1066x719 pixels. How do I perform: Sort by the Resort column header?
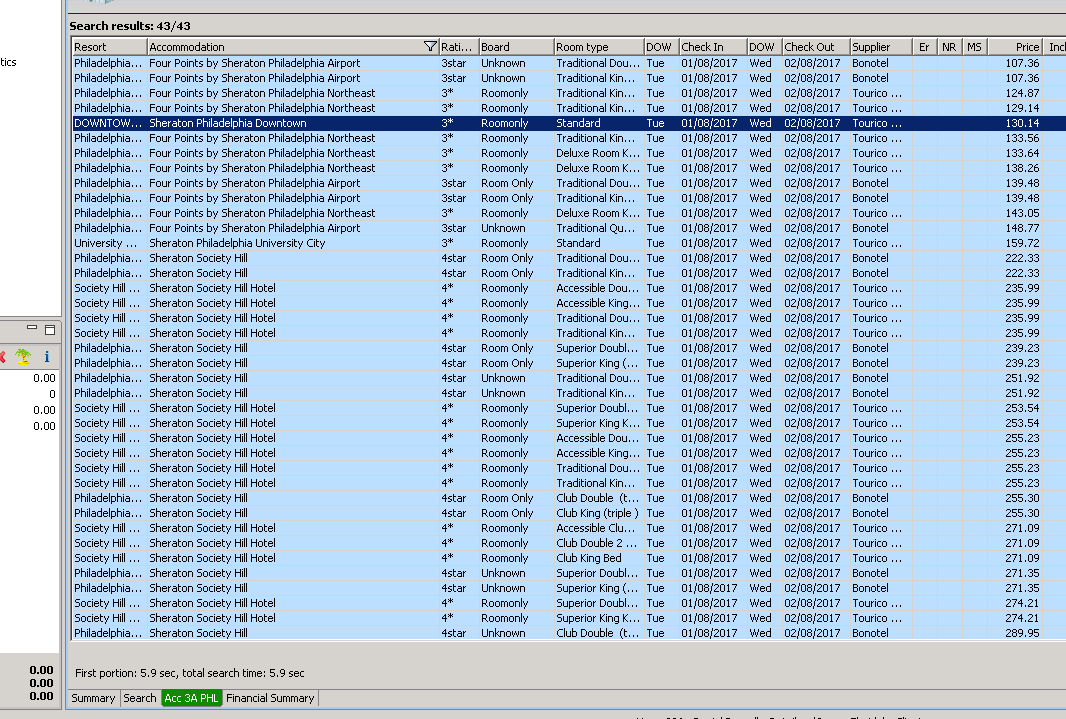109,47
